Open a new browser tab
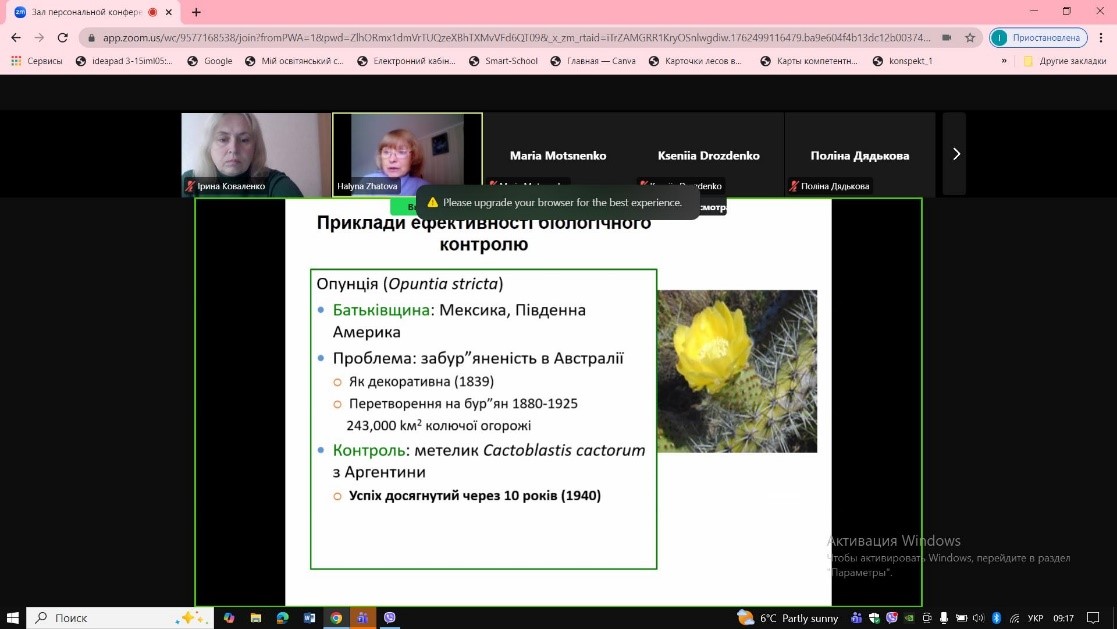1117x629 pixels. pos(196,12)
